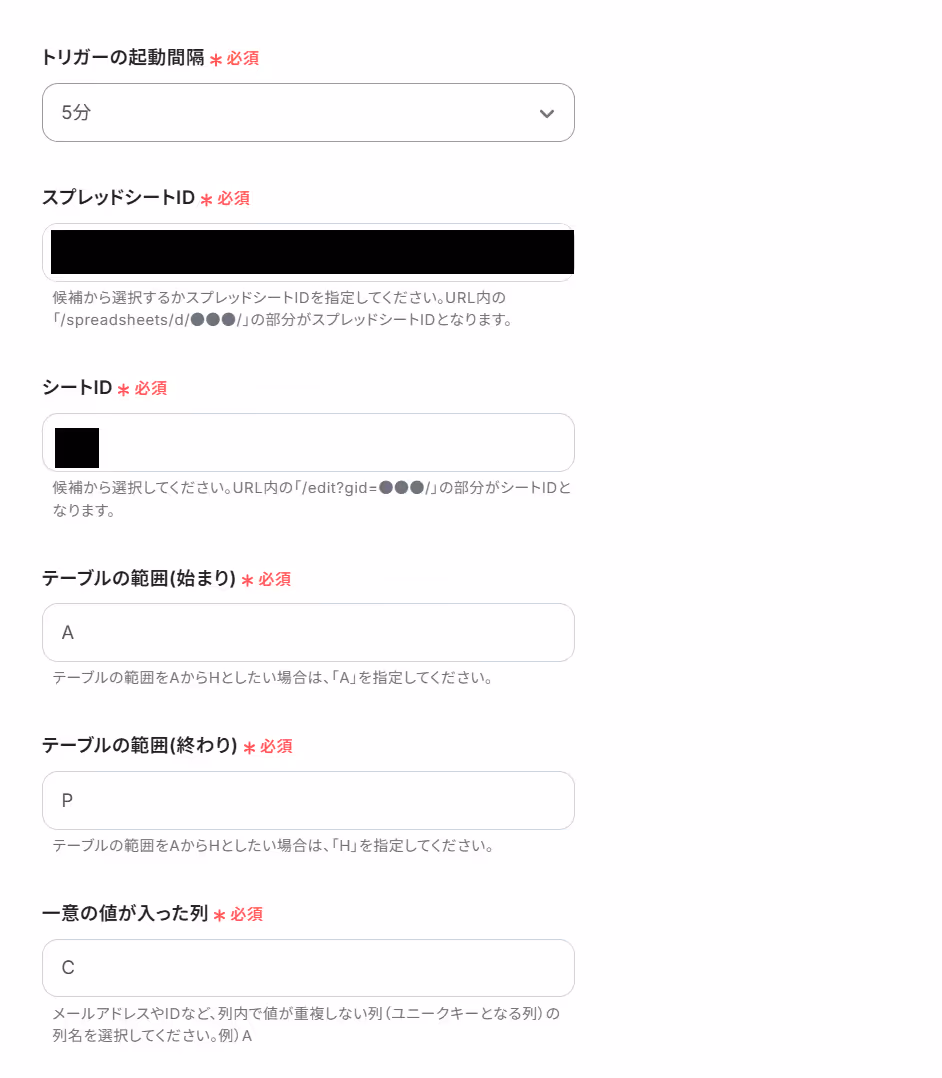Viewport: 942px width, 1078px height.
Task: Click the スプレッドシートID label text
Action: click(x=118, y=198)
